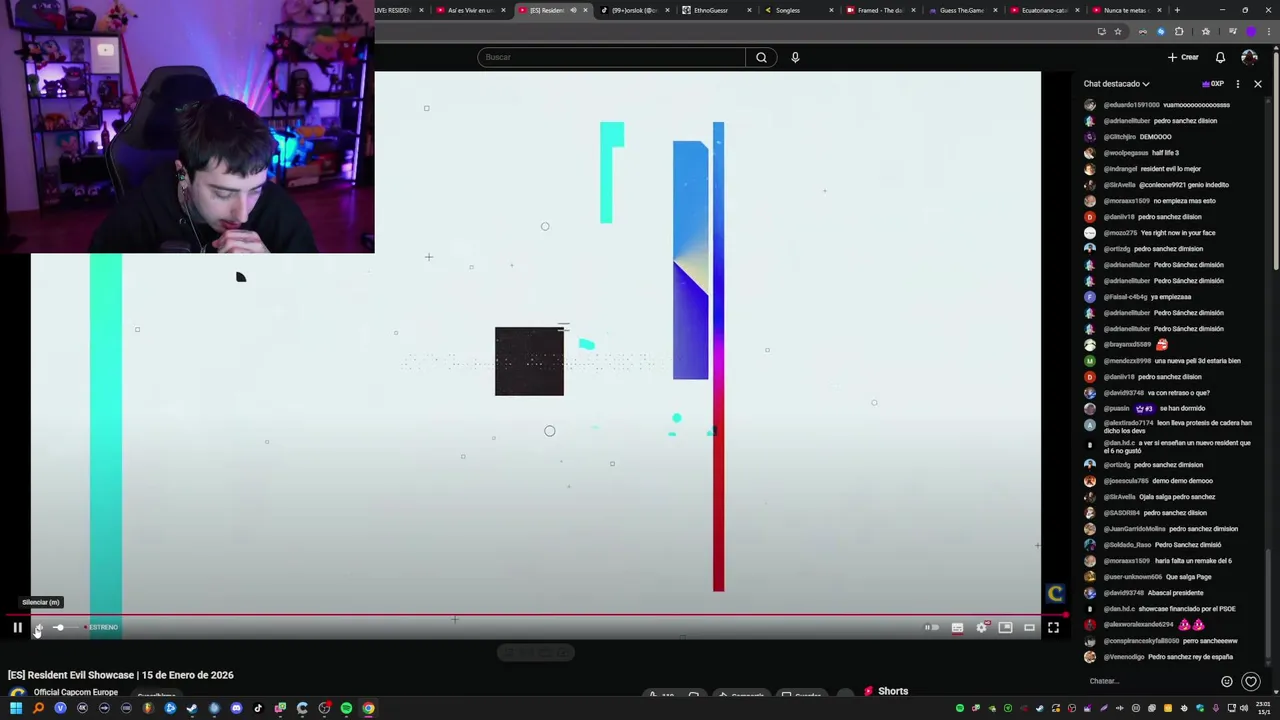
Task: Click the 'Chatear...' message input field
Action: coord(1150,681)
